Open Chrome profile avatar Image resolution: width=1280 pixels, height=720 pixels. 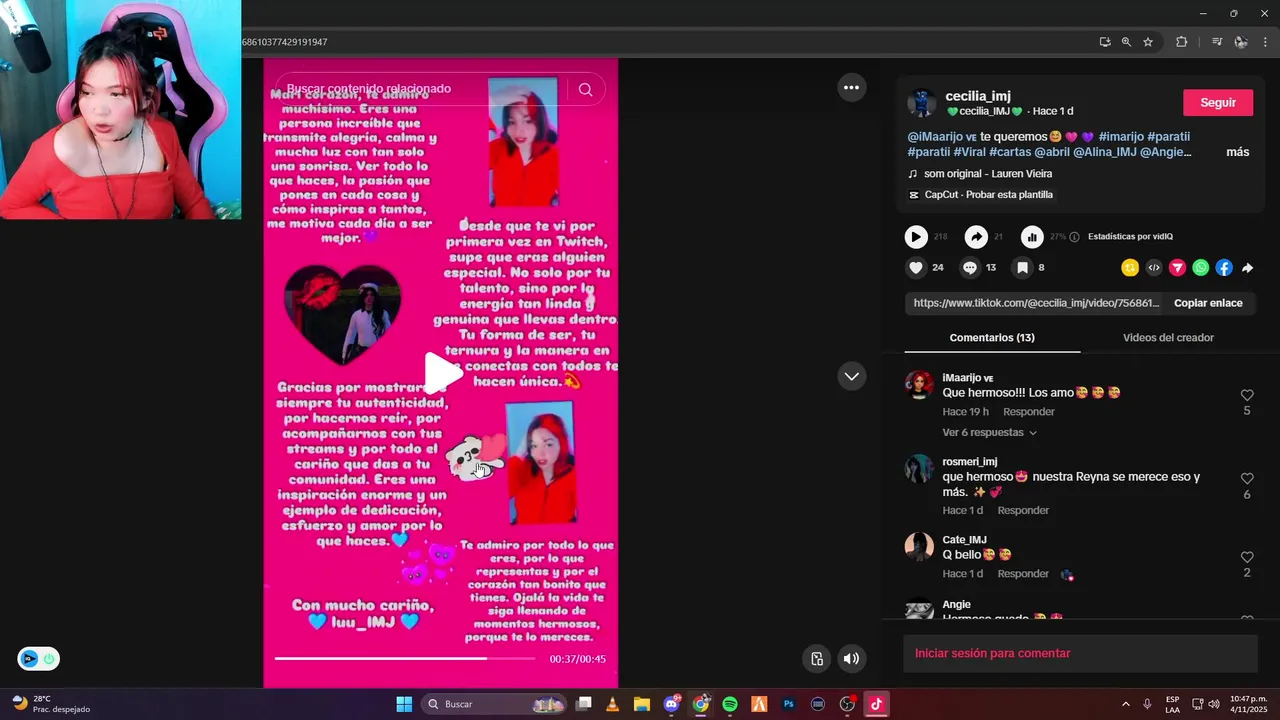click(1241, 42)
